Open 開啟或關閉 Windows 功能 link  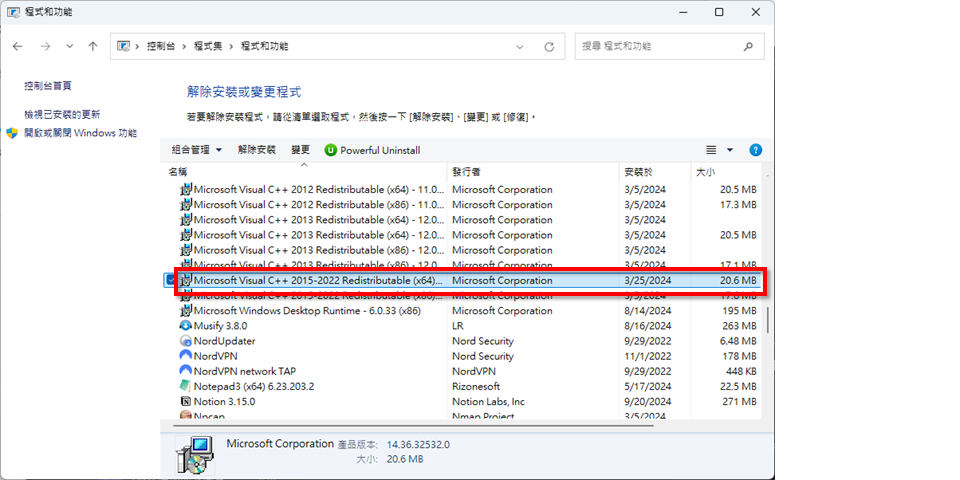click(80, 133)
